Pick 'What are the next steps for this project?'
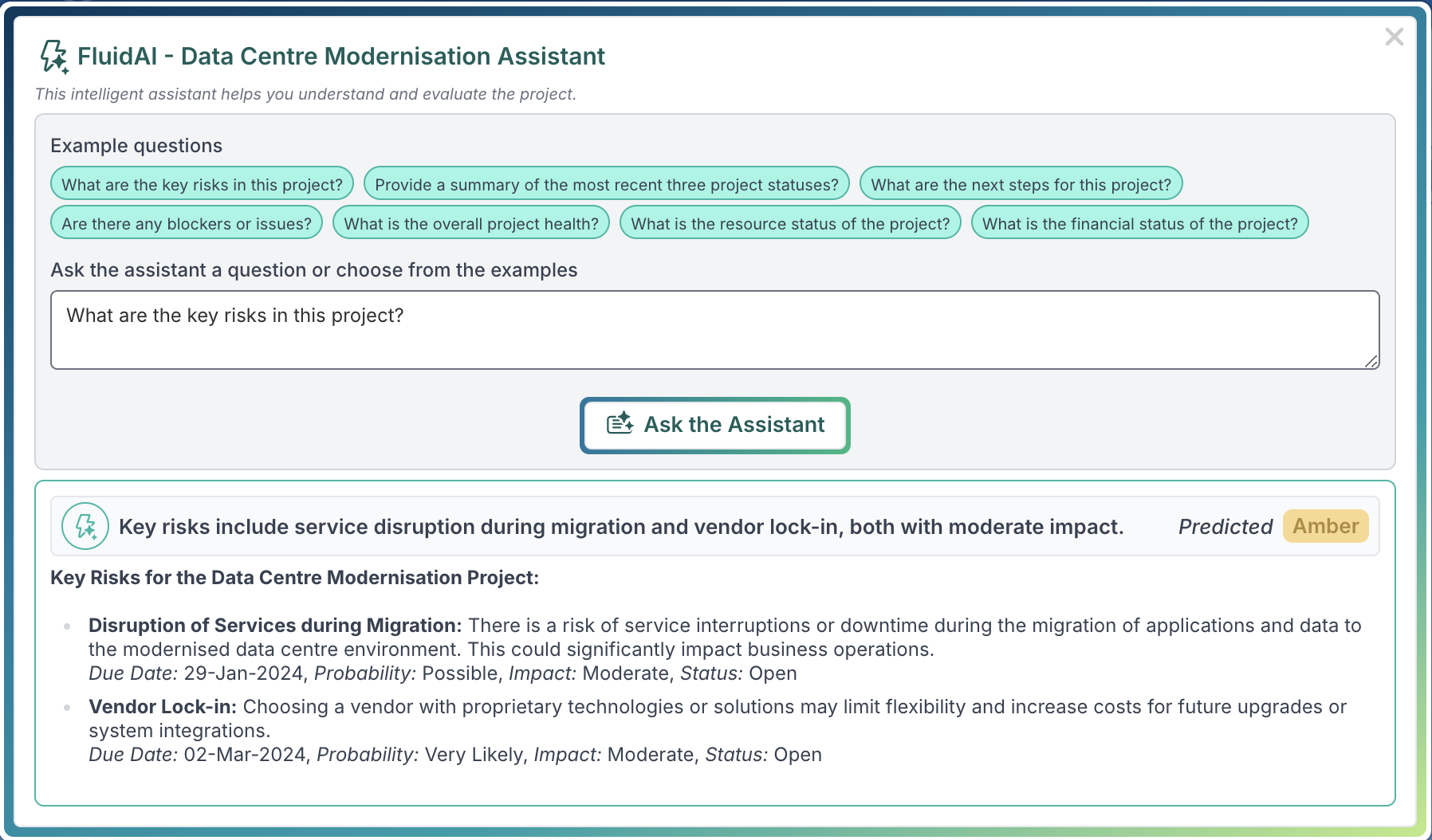Viewport: 1432px width, 840px height. 1021,184
